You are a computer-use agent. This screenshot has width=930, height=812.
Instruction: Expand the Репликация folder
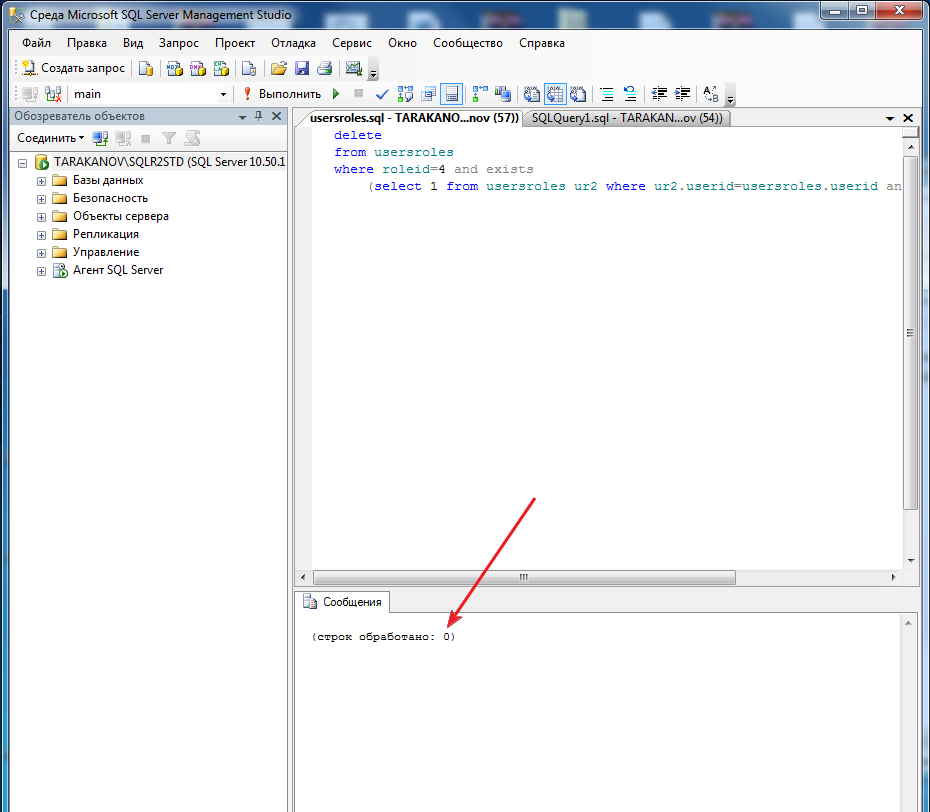[x=42, y=235]
